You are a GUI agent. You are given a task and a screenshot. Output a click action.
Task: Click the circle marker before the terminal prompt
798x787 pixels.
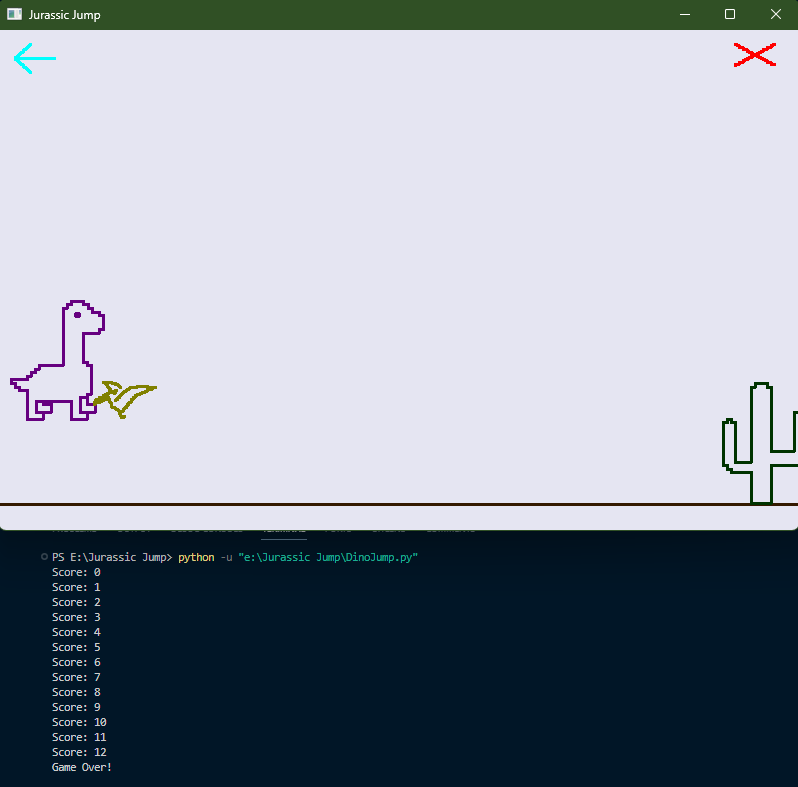coord(44,557)
